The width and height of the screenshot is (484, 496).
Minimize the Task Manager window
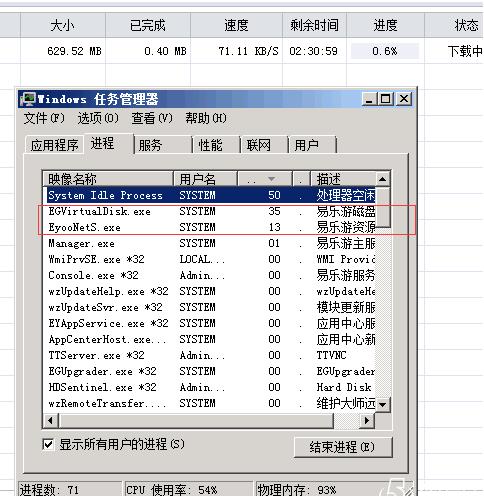(x=369, y=99)
